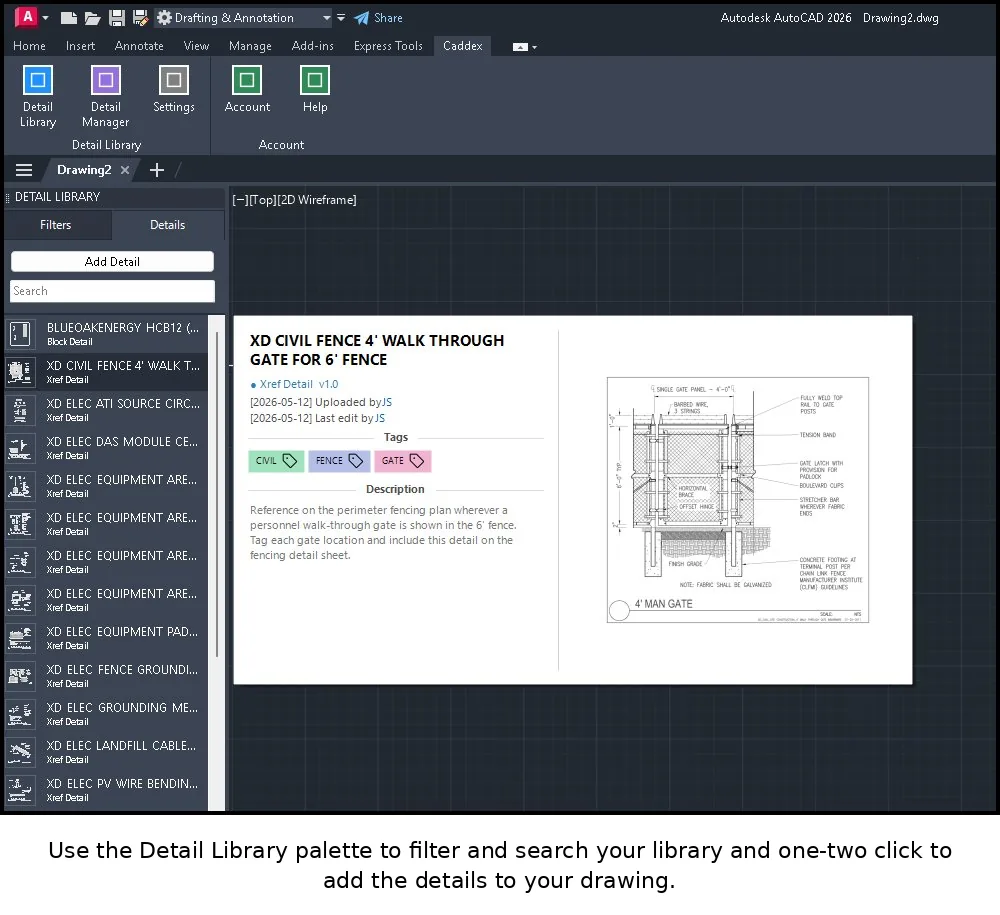
Task: Click the Save As quick access icon
Action: (x=140, y=18)
